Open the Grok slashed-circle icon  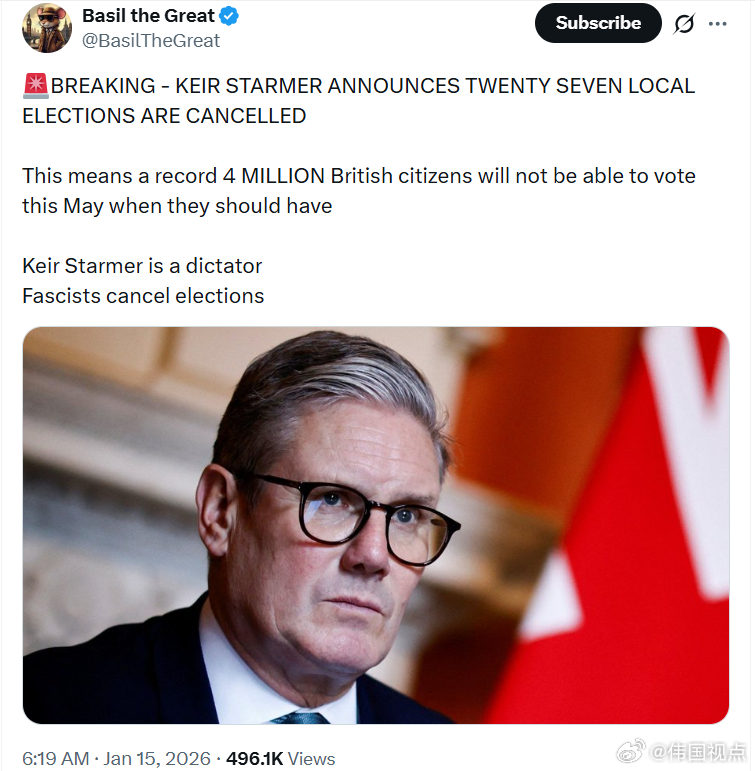point(684,24)
